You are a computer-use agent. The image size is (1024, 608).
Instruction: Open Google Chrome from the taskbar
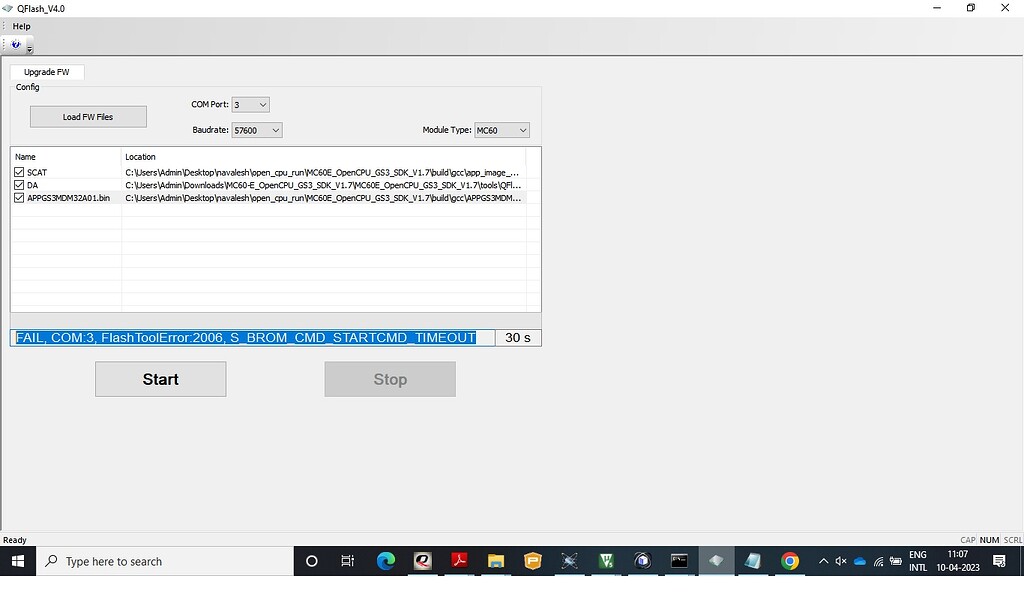click(x=790, y=561)
